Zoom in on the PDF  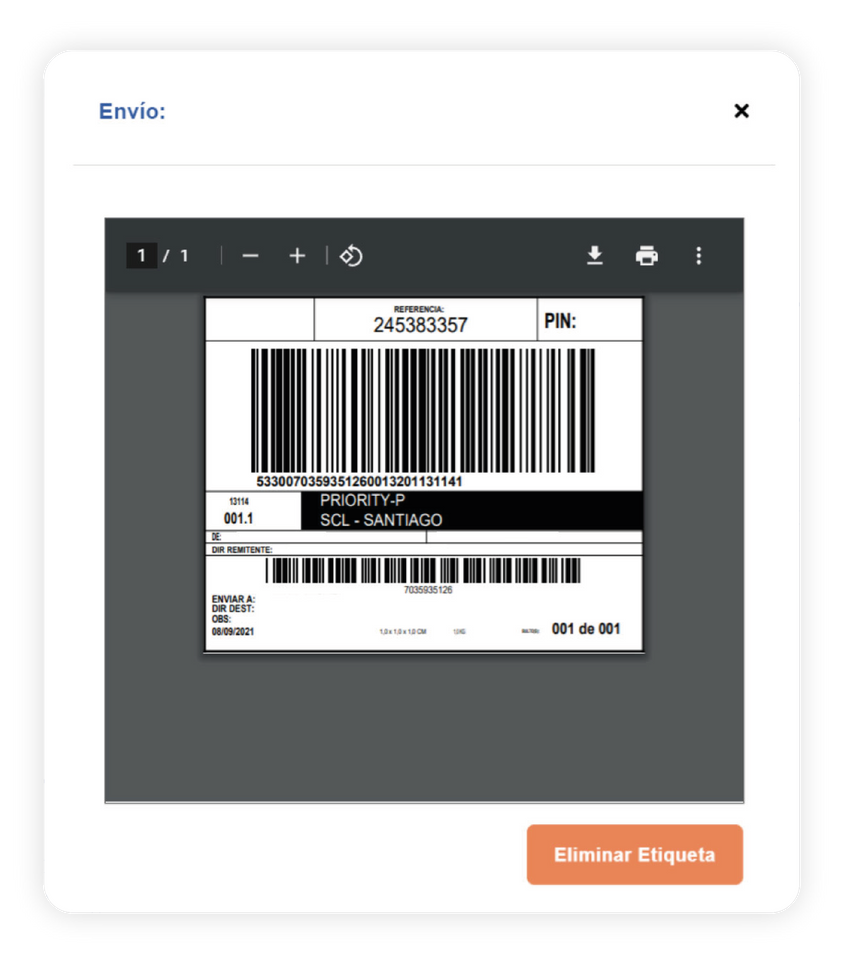[297, 255]
